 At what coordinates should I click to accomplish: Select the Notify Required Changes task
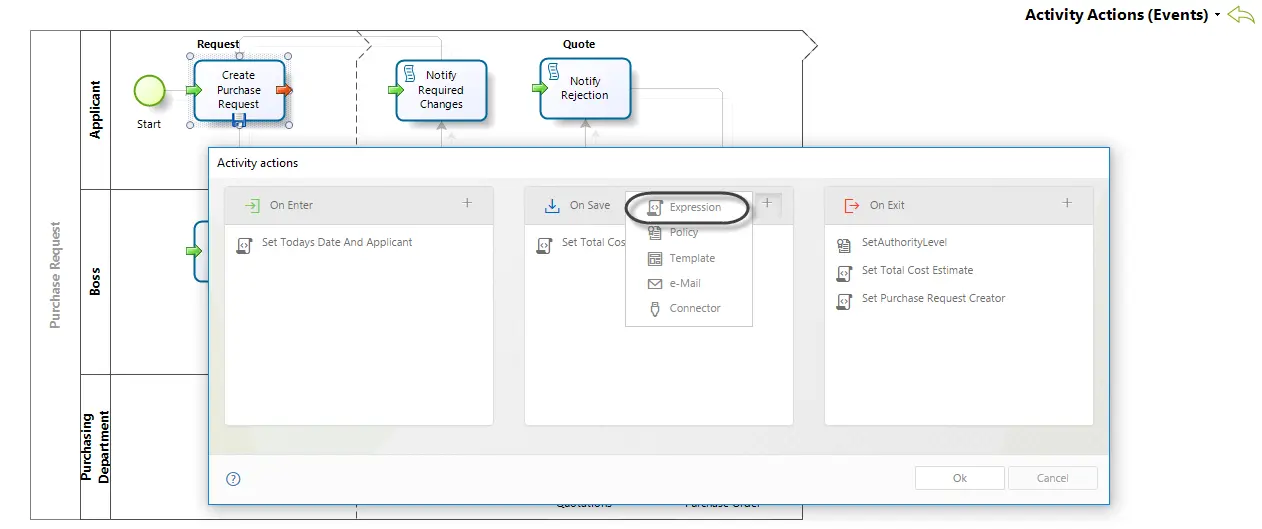coord(441,90)
